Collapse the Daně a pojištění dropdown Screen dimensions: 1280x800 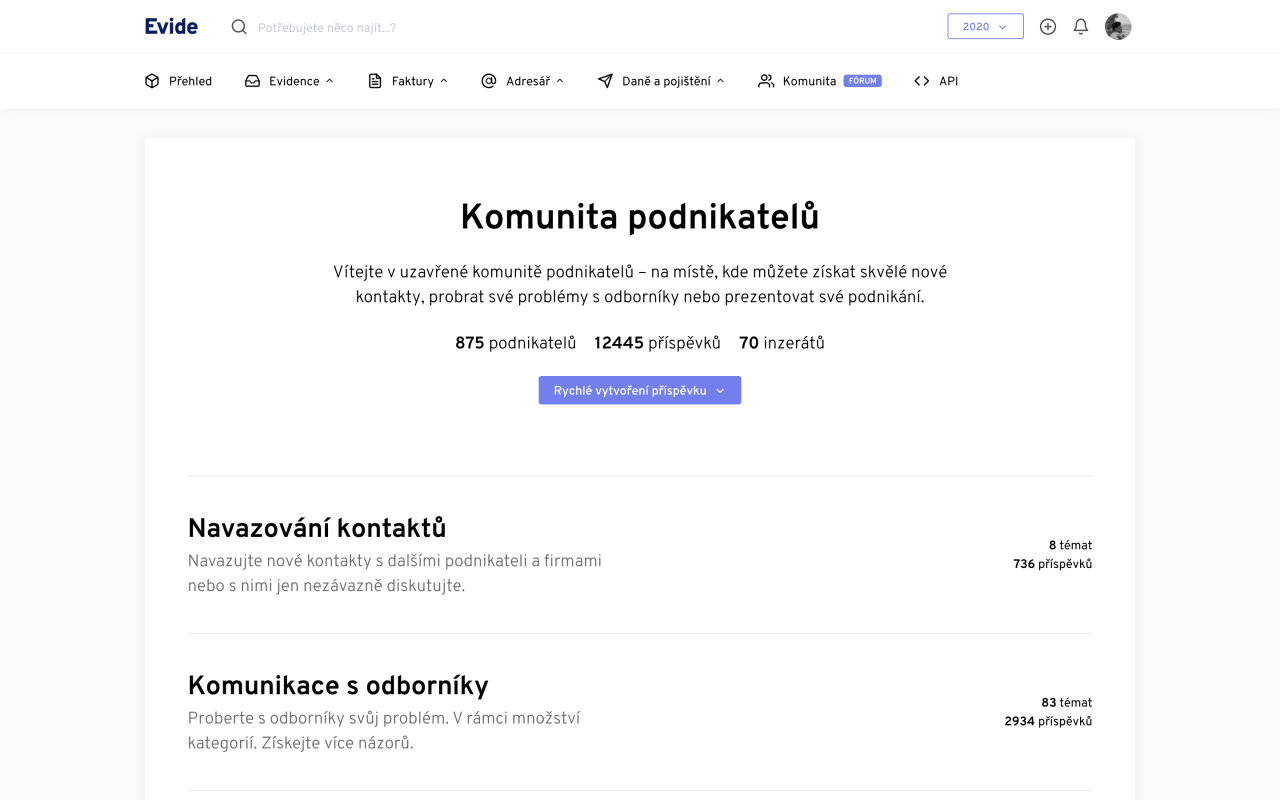pyautogui.click(x=722, y=80)
